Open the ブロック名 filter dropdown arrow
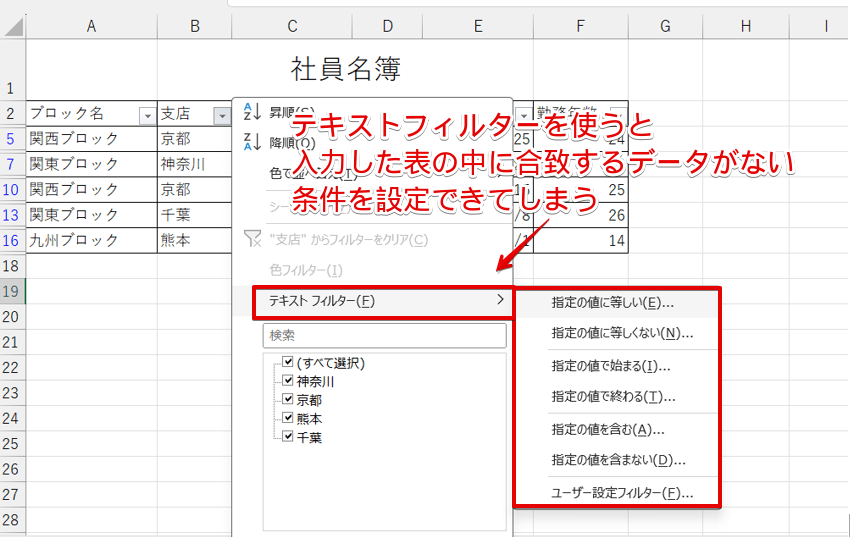The image size is (854, 537). [147, 115]
